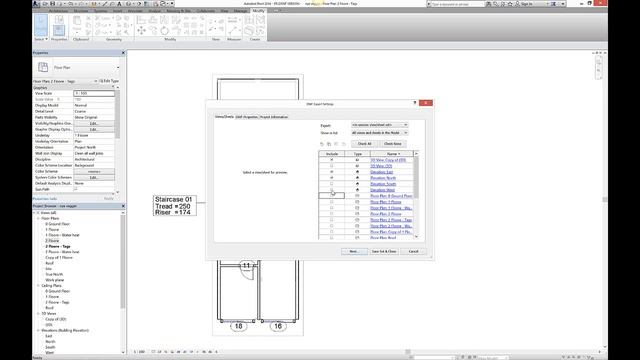Click the Aligned Dimension icon in quick access toolbar
Image resolution: width=640 pixels, height=360 pixels.
[105, 4]
